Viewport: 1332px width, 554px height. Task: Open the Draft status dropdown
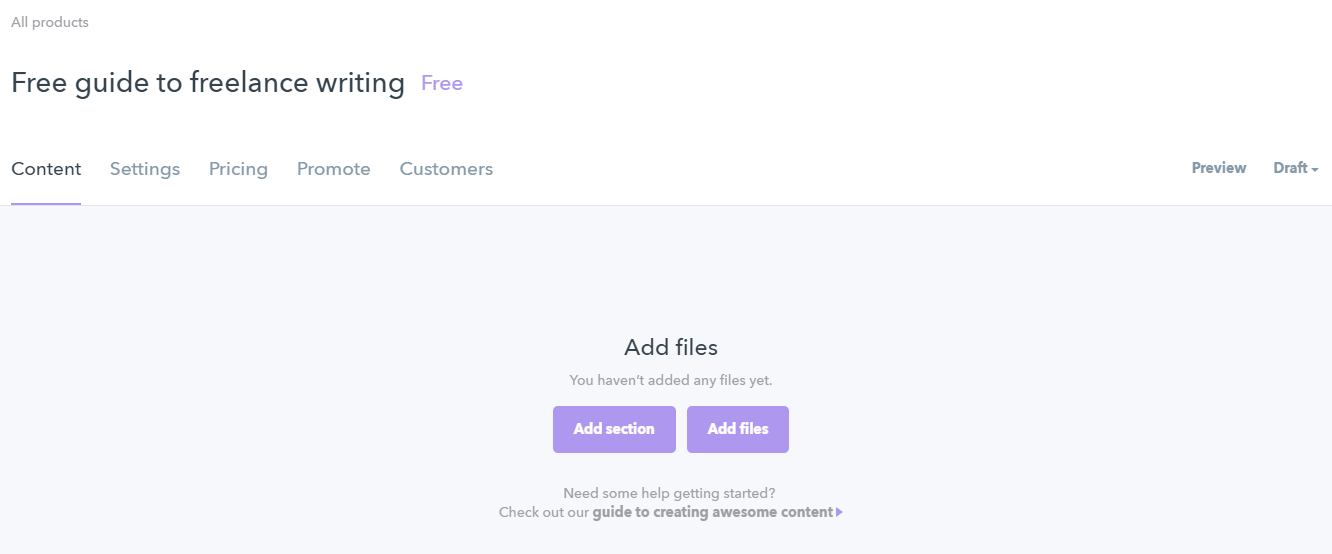click(1290, 168)
